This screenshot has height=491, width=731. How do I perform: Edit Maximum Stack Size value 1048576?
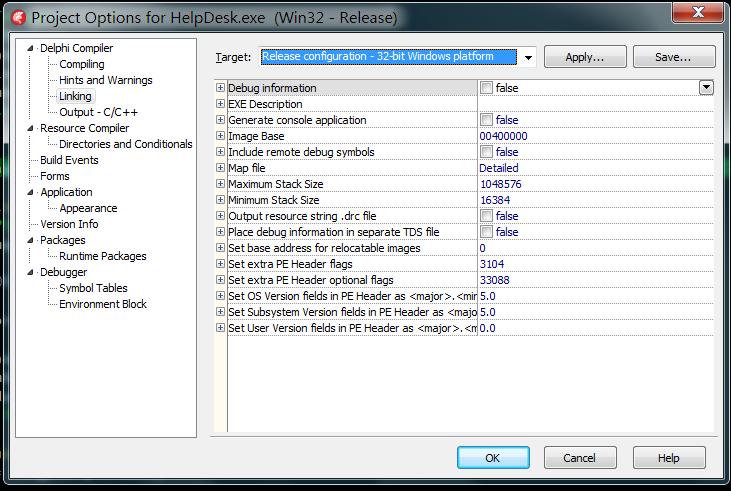pyautogui.click(x=596, y=184)
